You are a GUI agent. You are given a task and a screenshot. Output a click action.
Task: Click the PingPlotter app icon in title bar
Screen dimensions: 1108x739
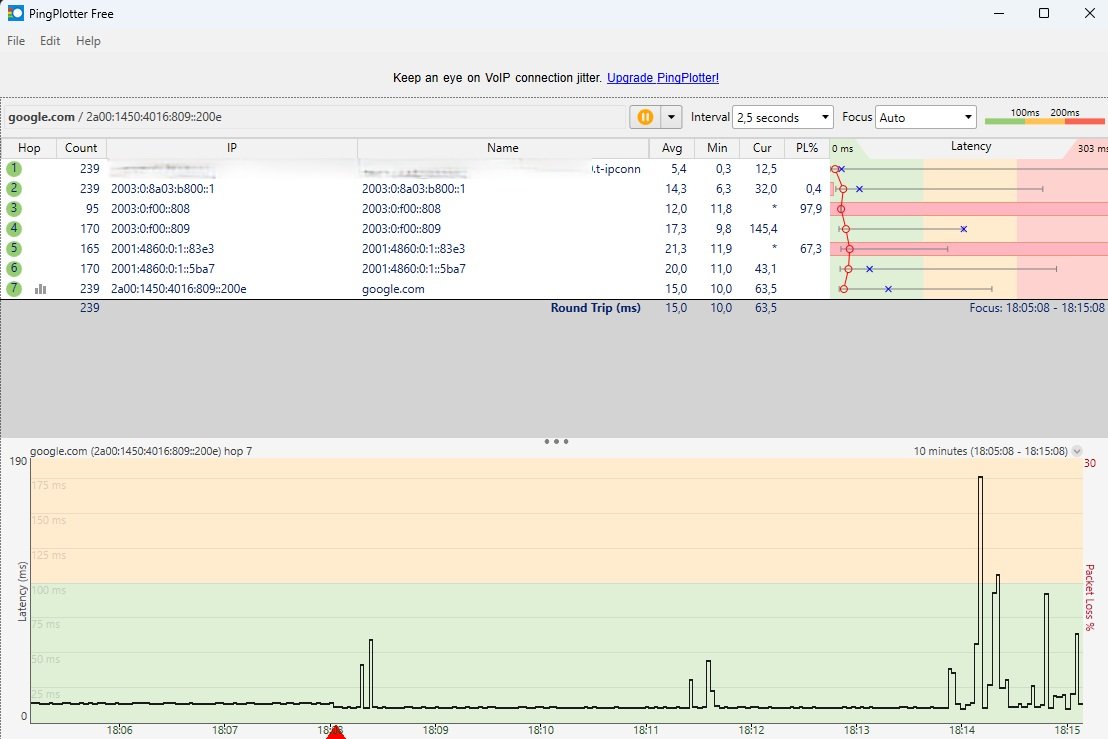16,13
